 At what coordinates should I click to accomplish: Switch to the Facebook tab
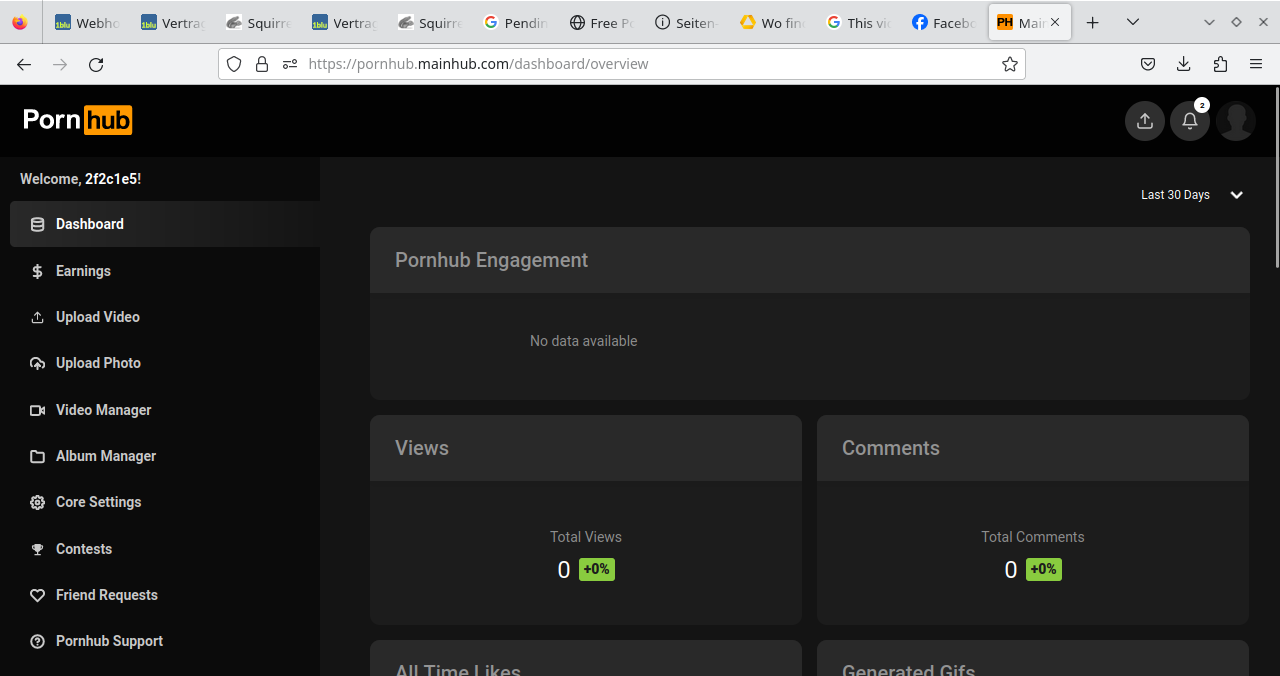(x=944, y=22)
